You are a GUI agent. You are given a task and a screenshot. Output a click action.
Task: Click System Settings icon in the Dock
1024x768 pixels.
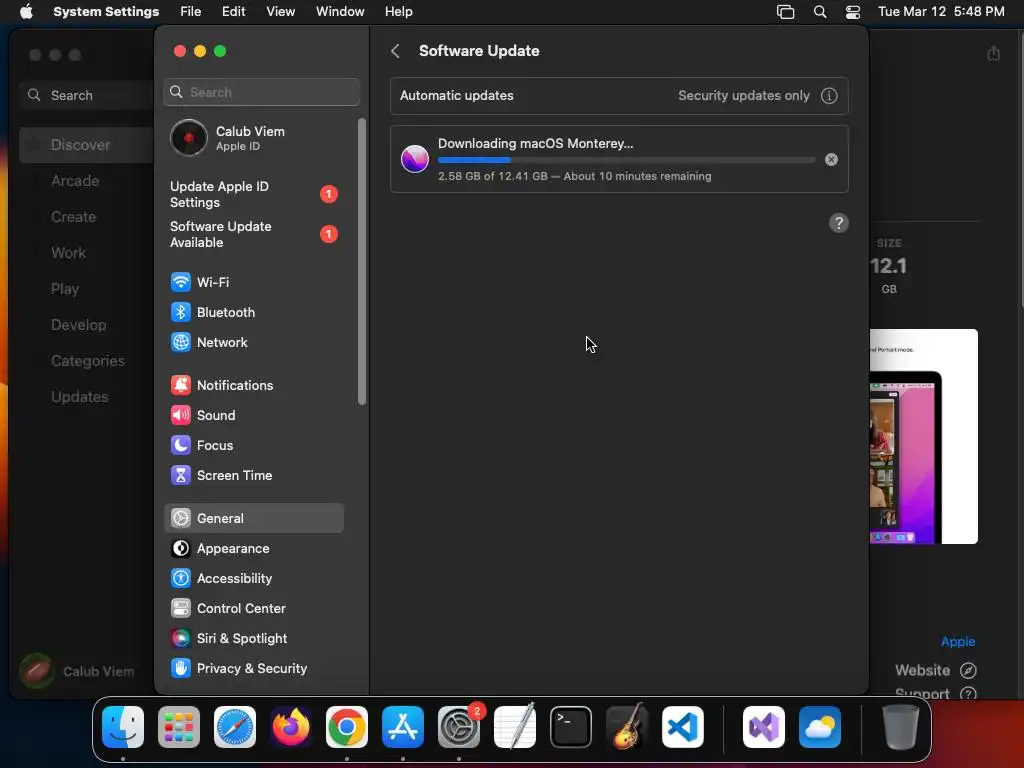click(459, 727)
